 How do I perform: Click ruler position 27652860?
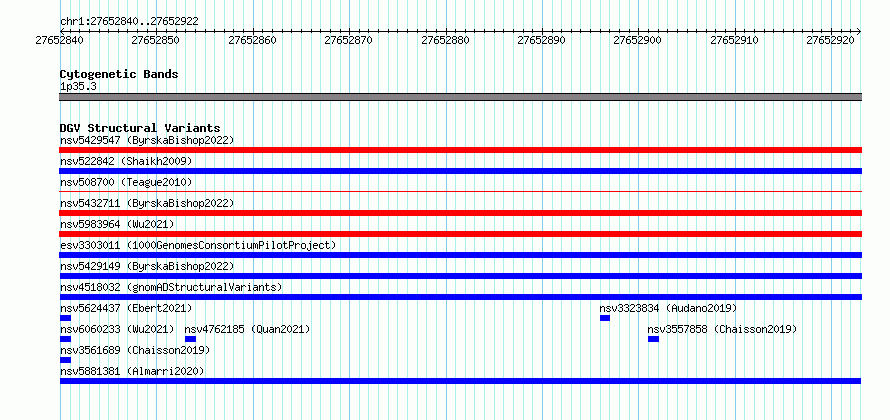[x=252, y=40]
